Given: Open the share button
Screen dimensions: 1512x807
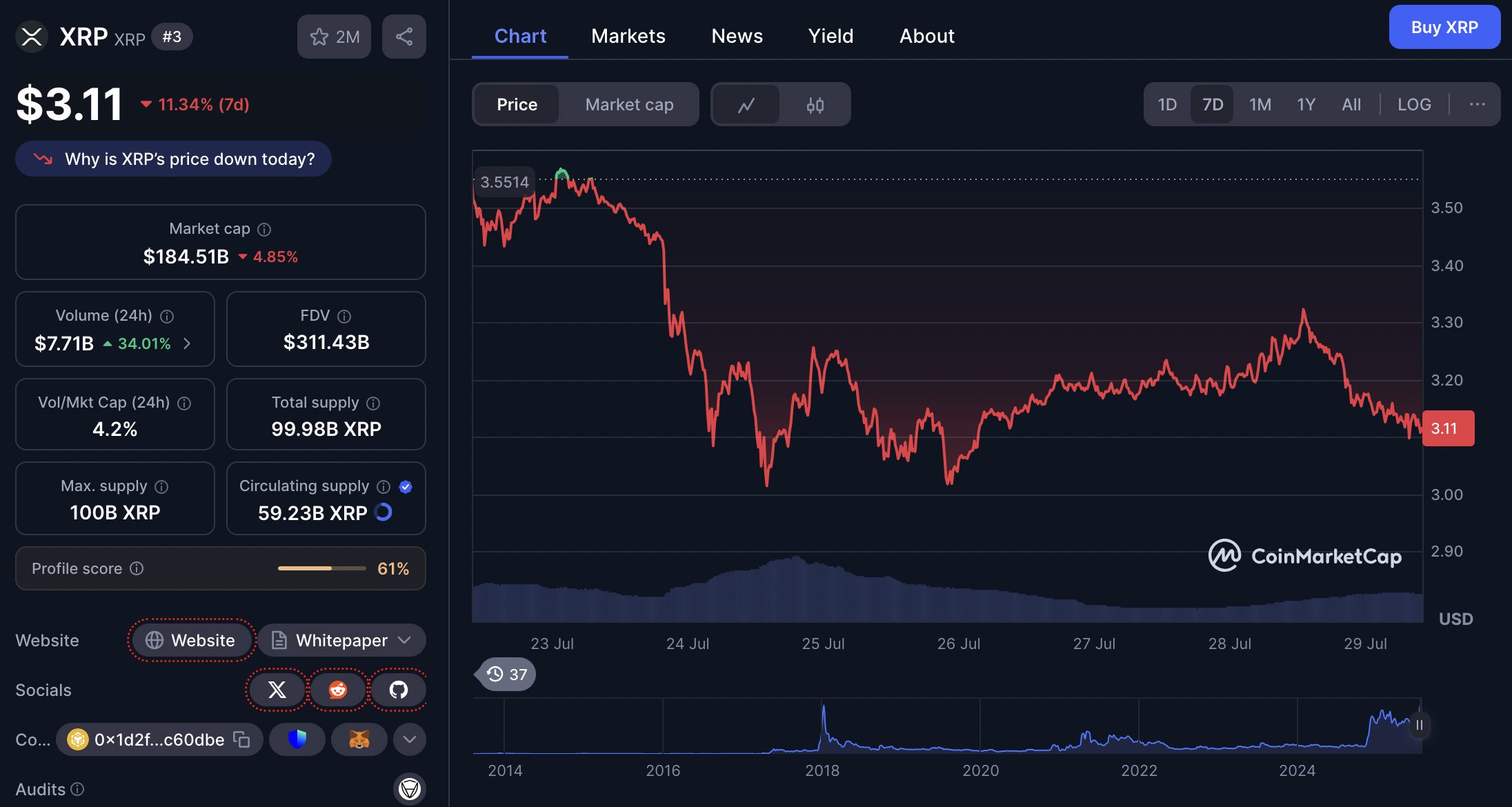Looking at the screenshot, I should (x=404, y=37).
